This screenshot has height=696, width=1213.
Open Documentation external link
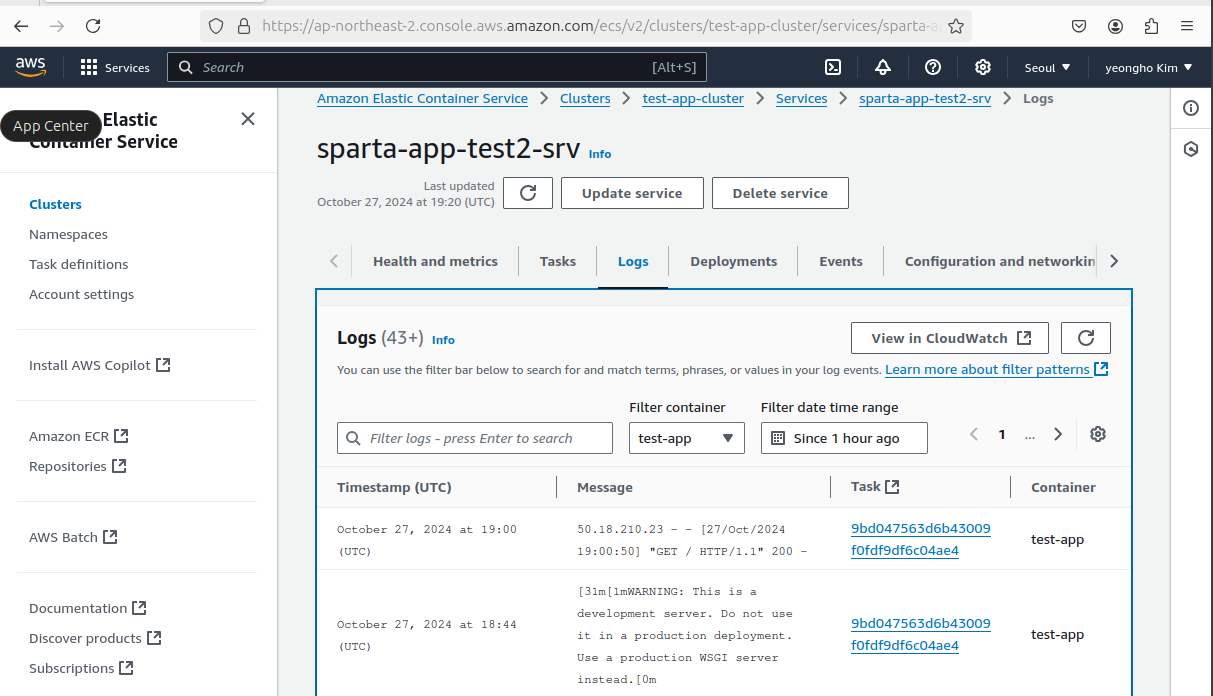click(x=87, y=608)
